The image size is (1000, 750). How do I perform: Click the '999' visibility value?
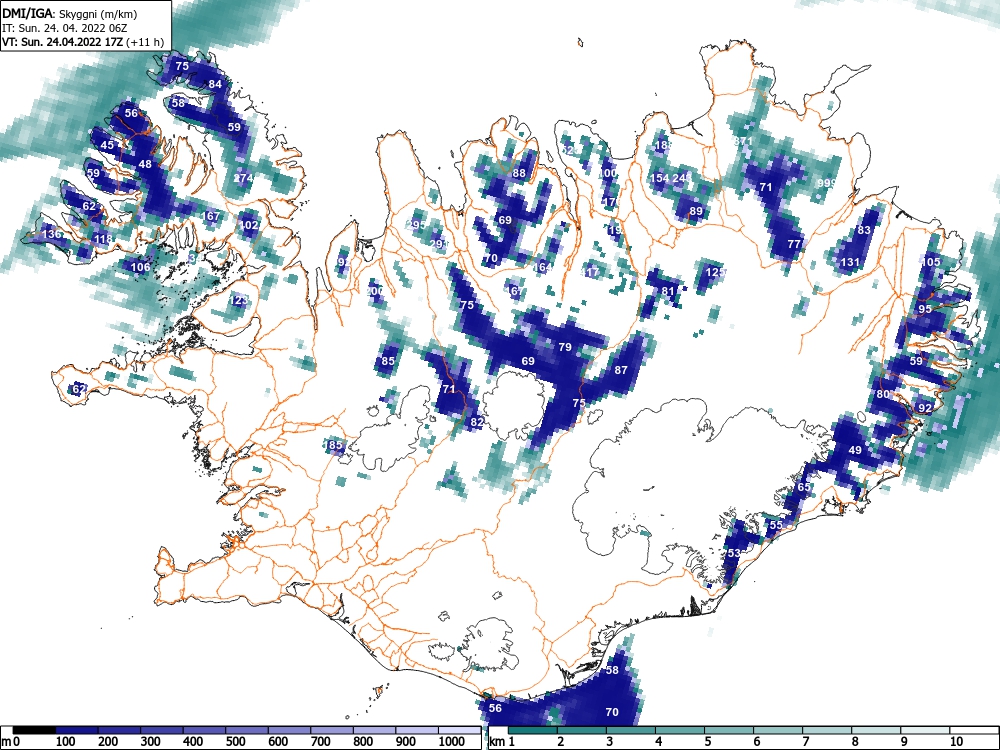point(827,182)
